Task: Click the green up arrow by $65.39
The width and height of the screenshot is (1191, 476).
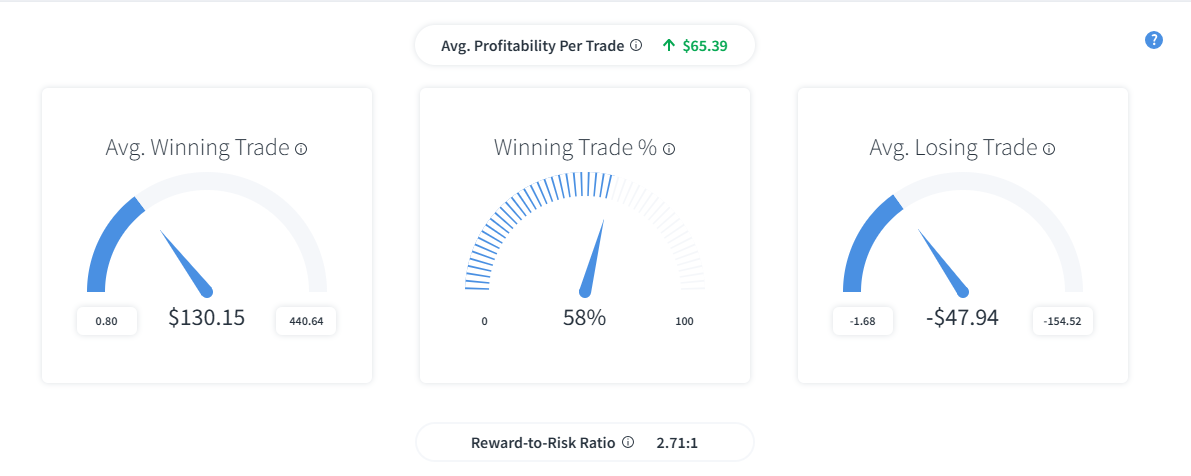Action: tap(668, 46)
